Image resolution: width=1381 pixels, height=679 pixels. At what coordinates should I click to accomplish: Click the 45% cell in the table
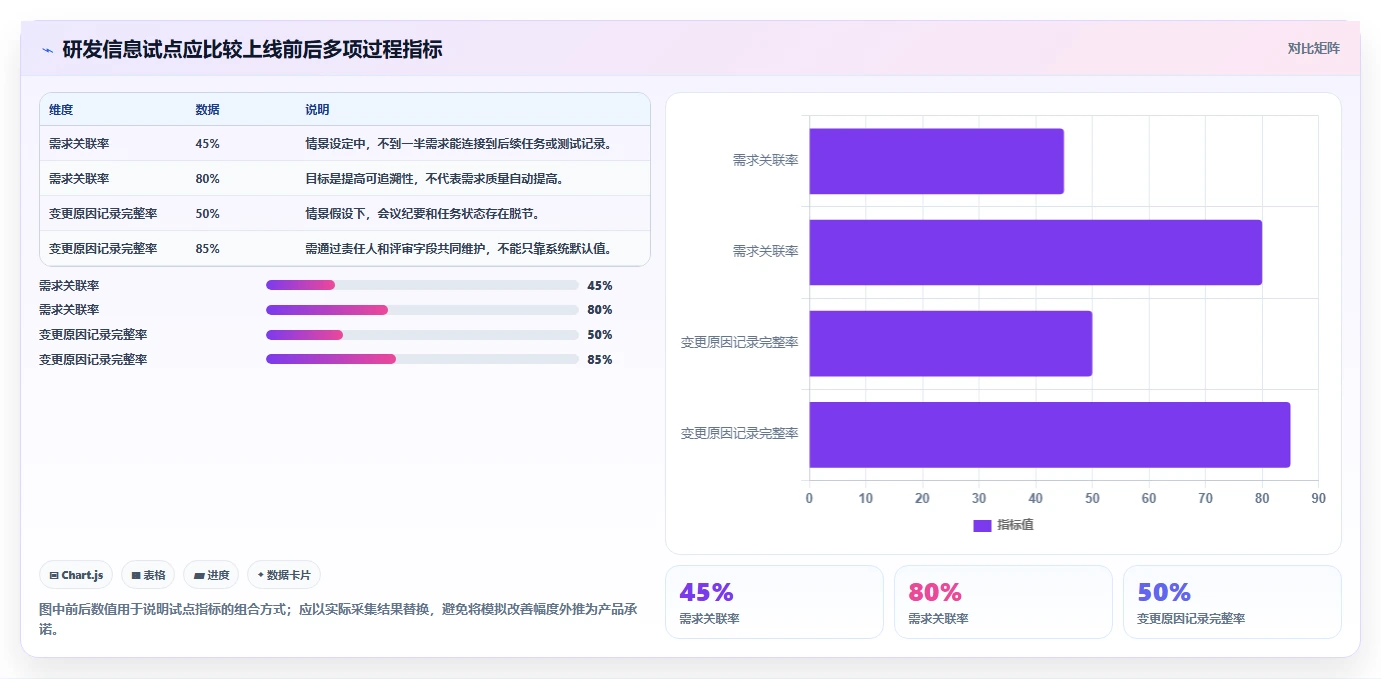coord(208,144)
